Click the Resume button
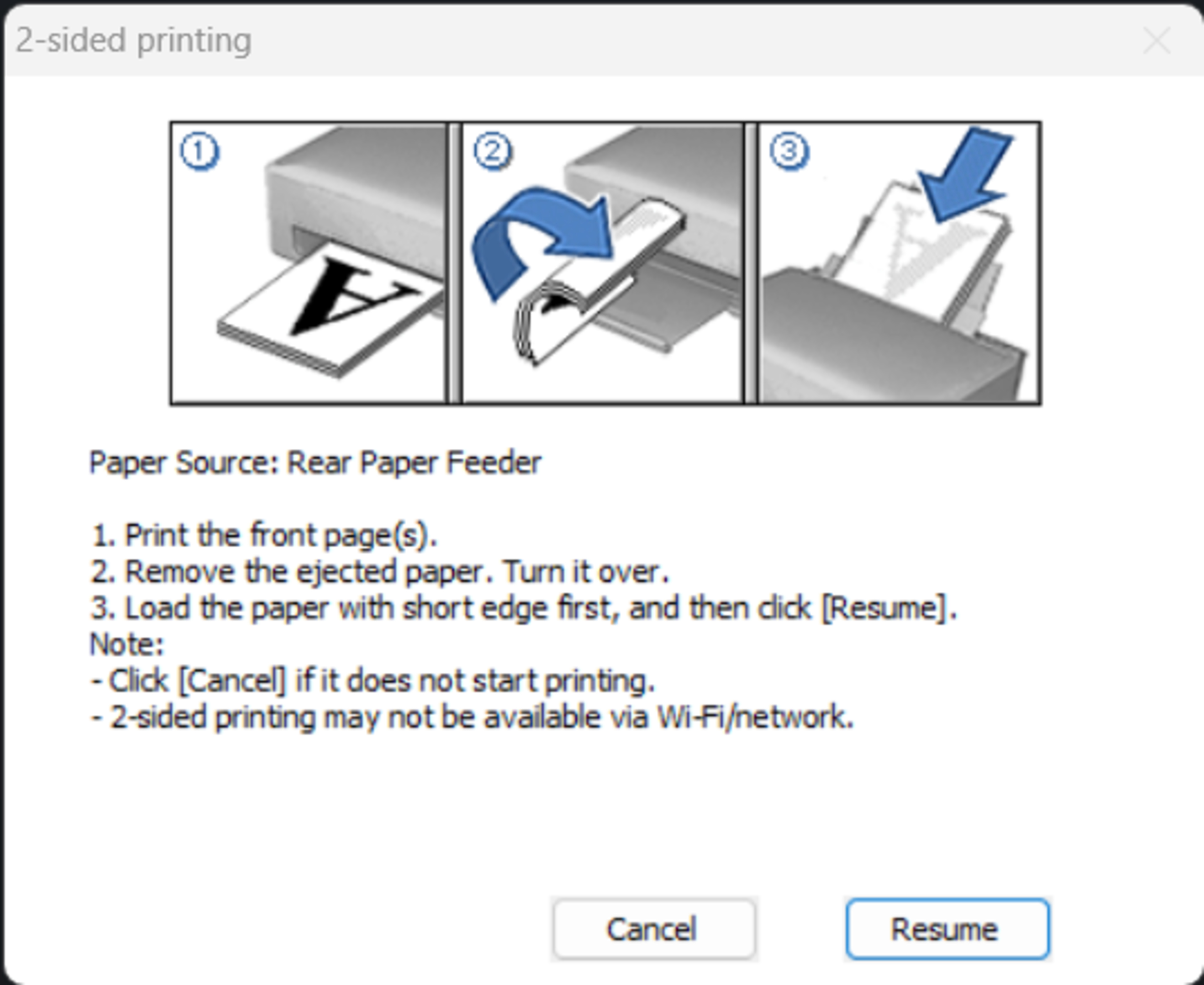This screenshot has width=1204, height=985. (946, 929)
